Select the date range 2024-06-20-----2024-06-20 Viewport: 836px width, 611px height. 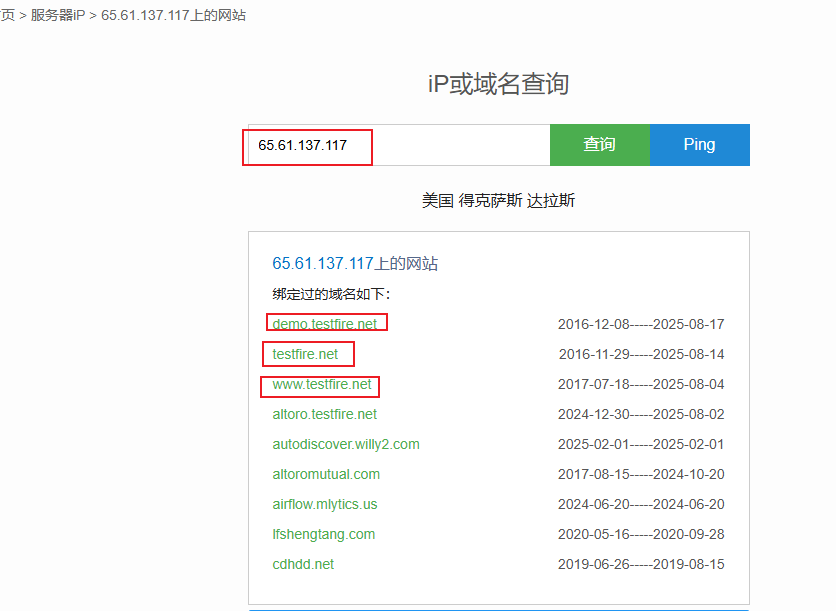(x=641, y=504)
